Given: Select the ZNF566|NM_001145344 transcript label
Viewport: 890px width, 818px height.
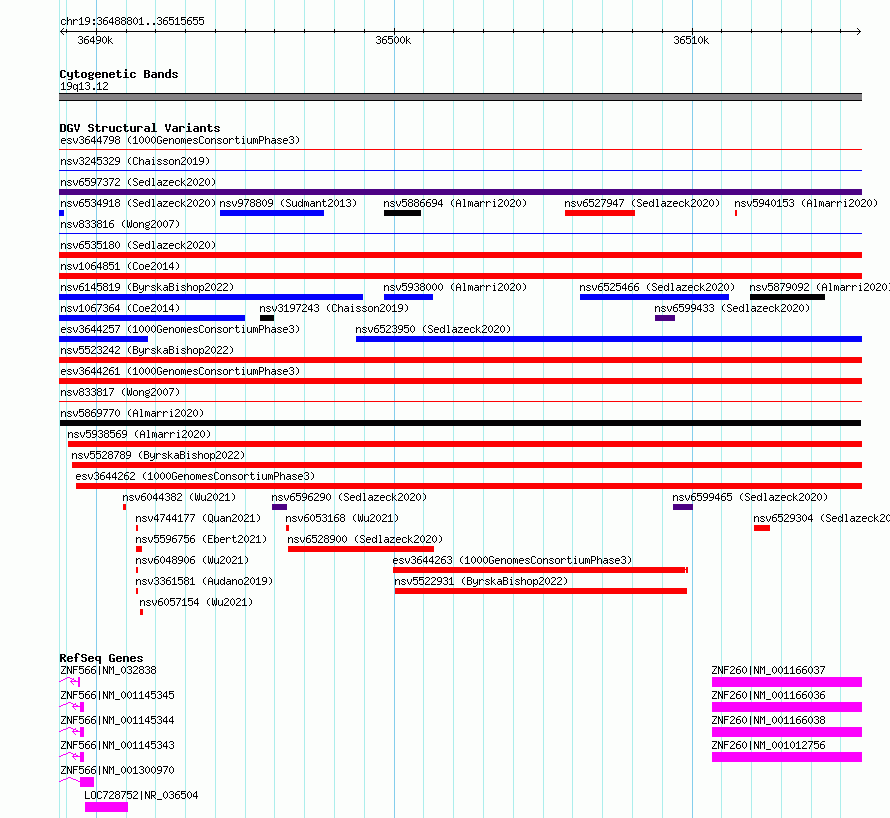Looking at the screenshot, I should [x=117, y=720].
